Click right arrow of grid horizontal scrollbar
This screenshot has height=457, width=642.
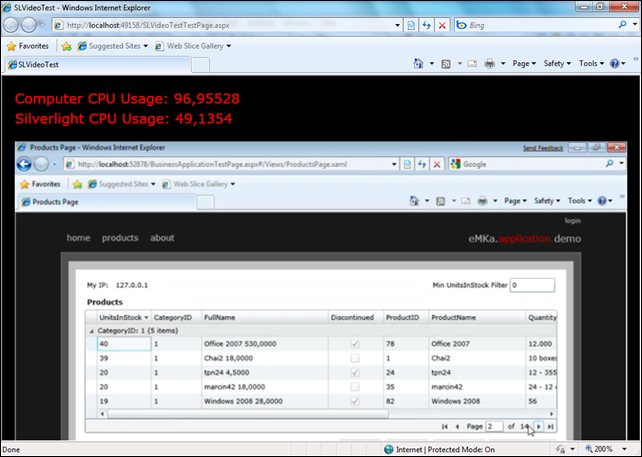(552, 414)
